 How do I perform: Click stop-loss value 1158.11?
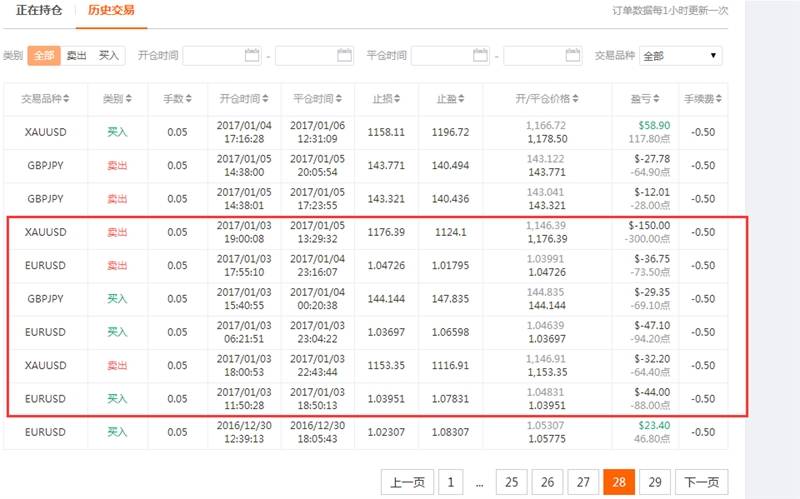pos(386,132)
